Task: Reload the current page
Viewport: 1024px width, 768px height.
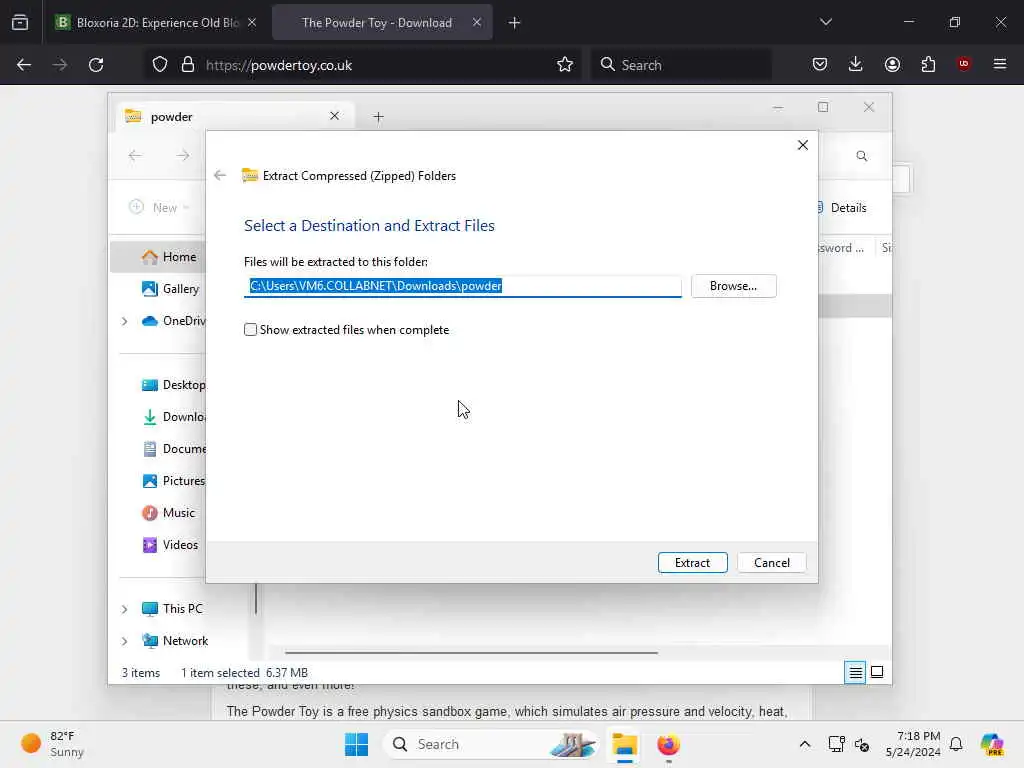Action: (96, 65)
